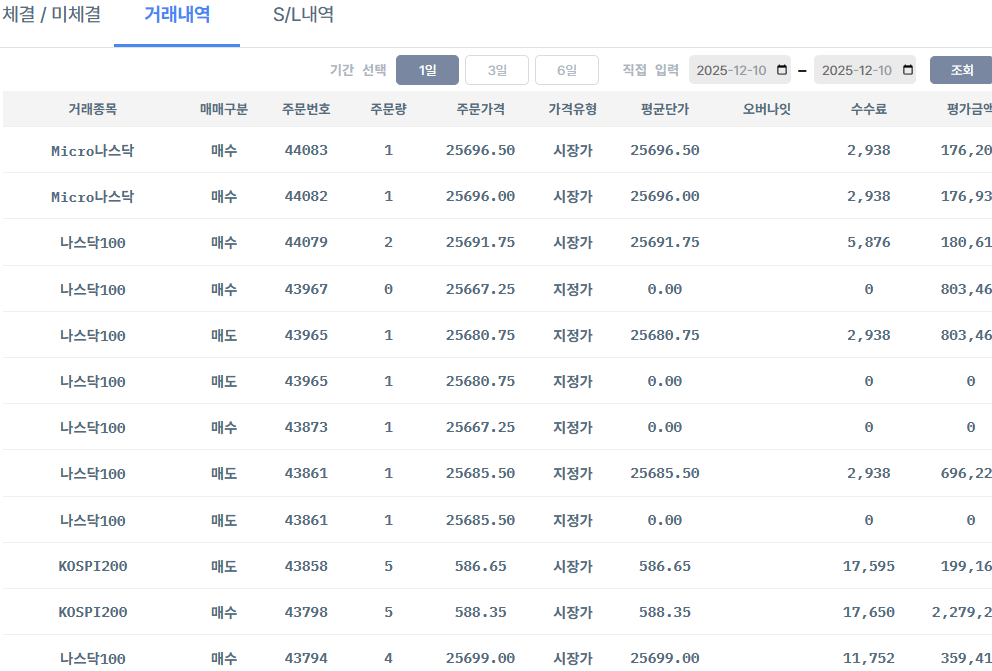This screenshot has width=992, height=671.
Task: Select Micro나스닥 in order 44082 row
Action: coord(92,197)
